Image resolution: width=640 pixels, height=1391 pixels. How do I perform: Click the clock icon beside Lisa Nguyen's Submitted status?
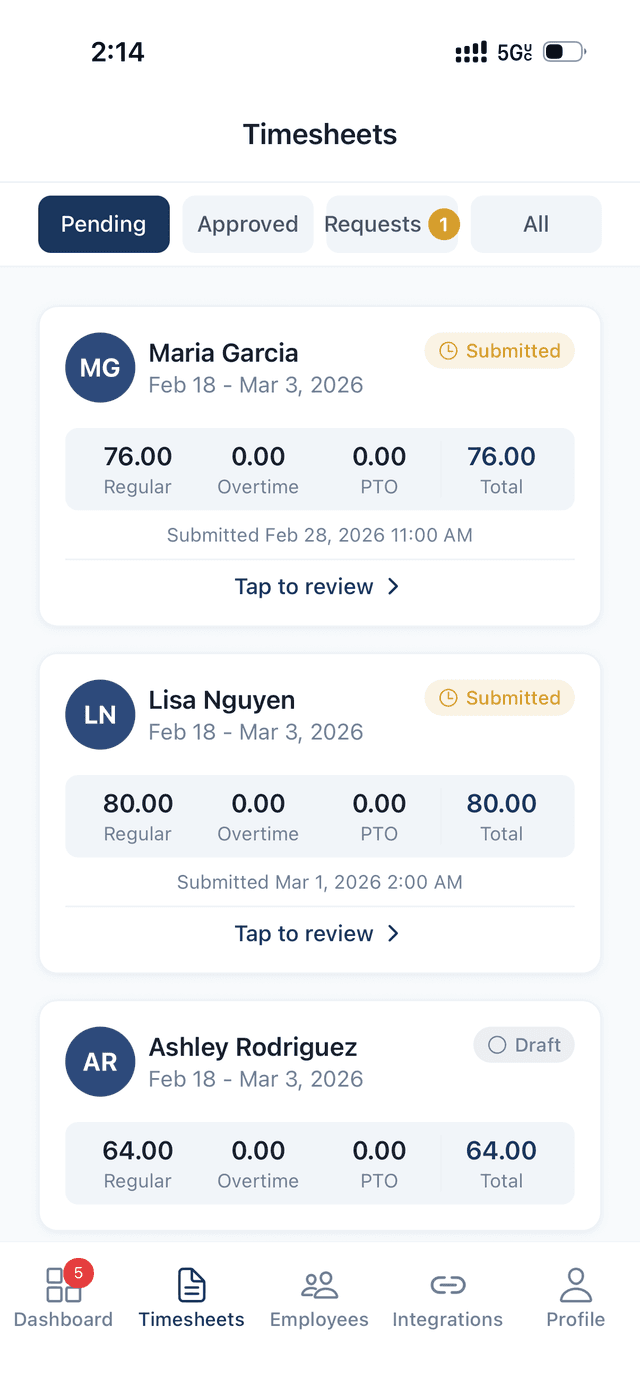448,697
